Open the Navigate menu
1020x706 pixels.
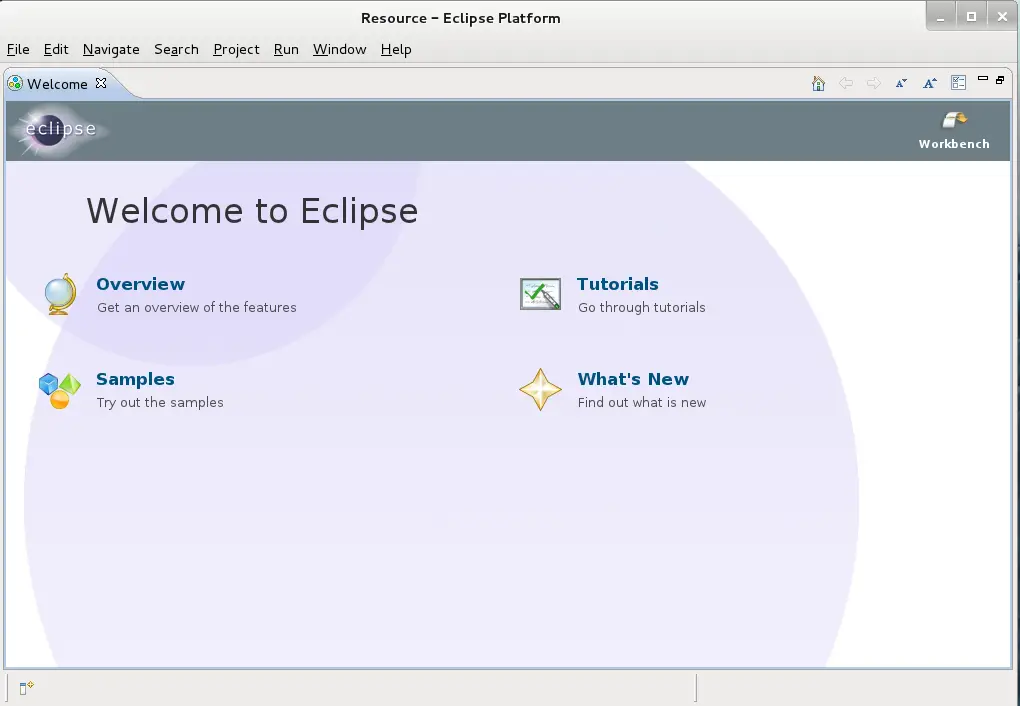111,49
